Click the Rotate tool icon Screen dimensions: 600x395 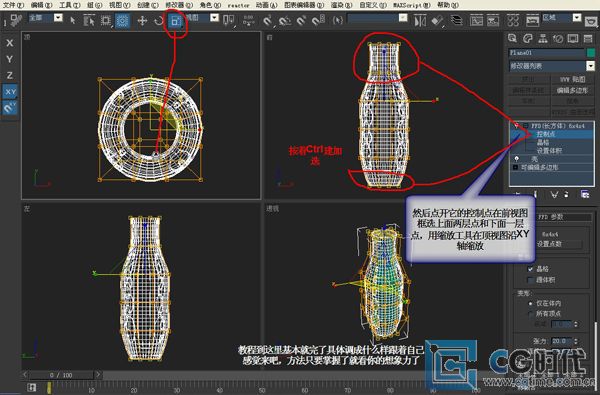coord(159,20)
